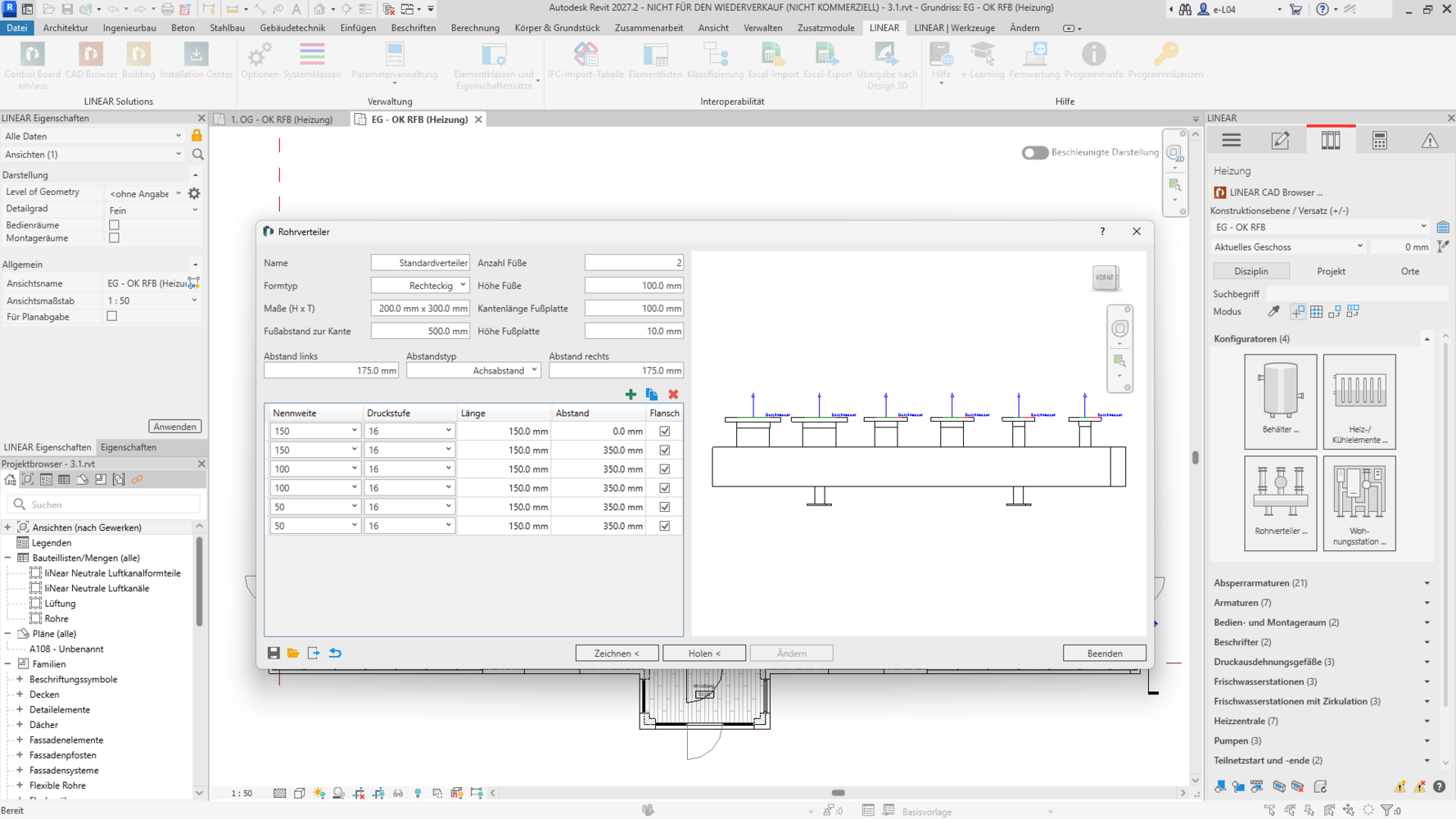Toggle Beschleunigte Darstellung switch
The height and width of the screenshot is (819, 1456).
(x=1034, y=152)
